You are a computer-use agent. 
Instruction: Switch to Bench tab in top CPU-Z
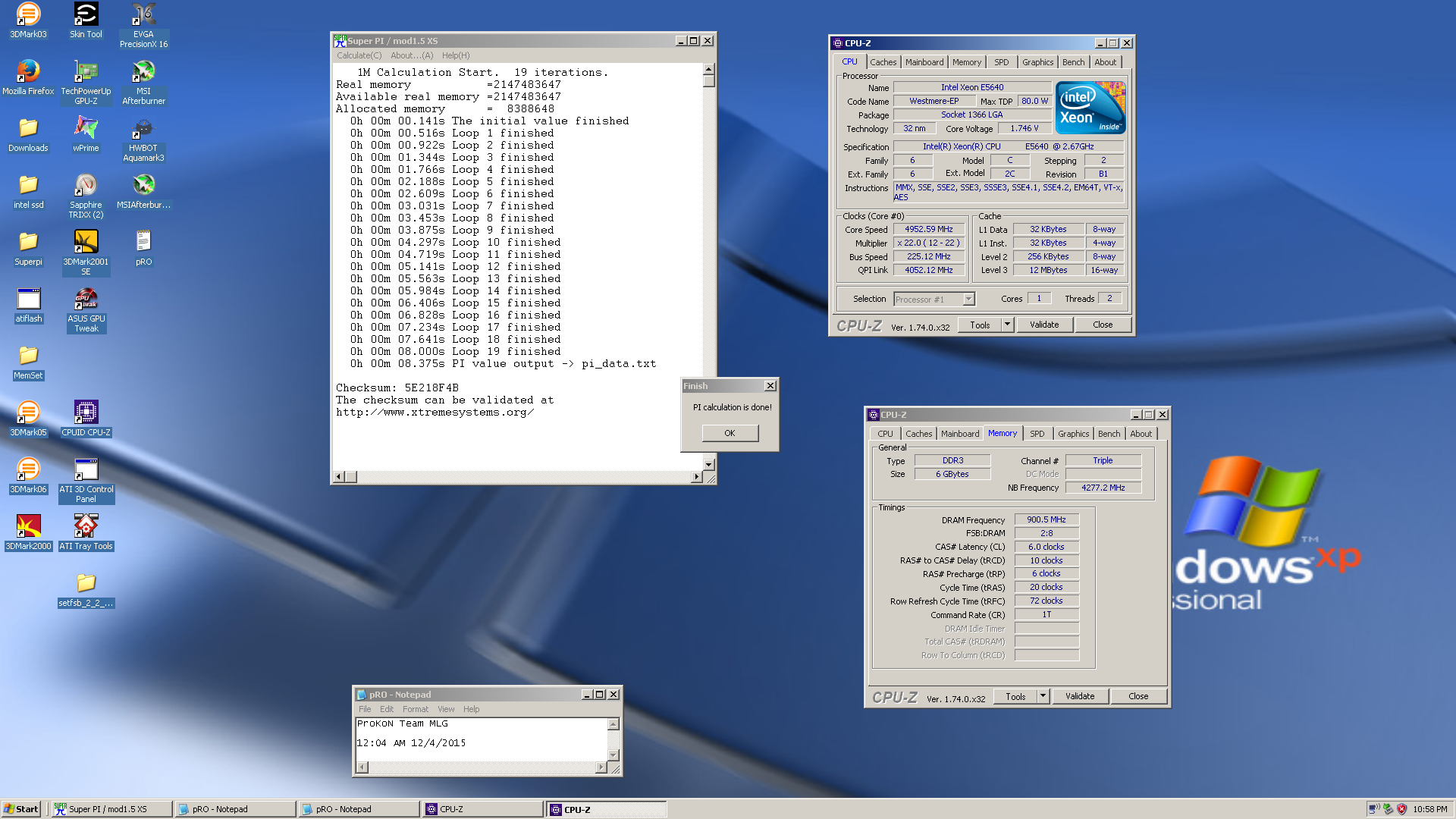coord(1073,62)
